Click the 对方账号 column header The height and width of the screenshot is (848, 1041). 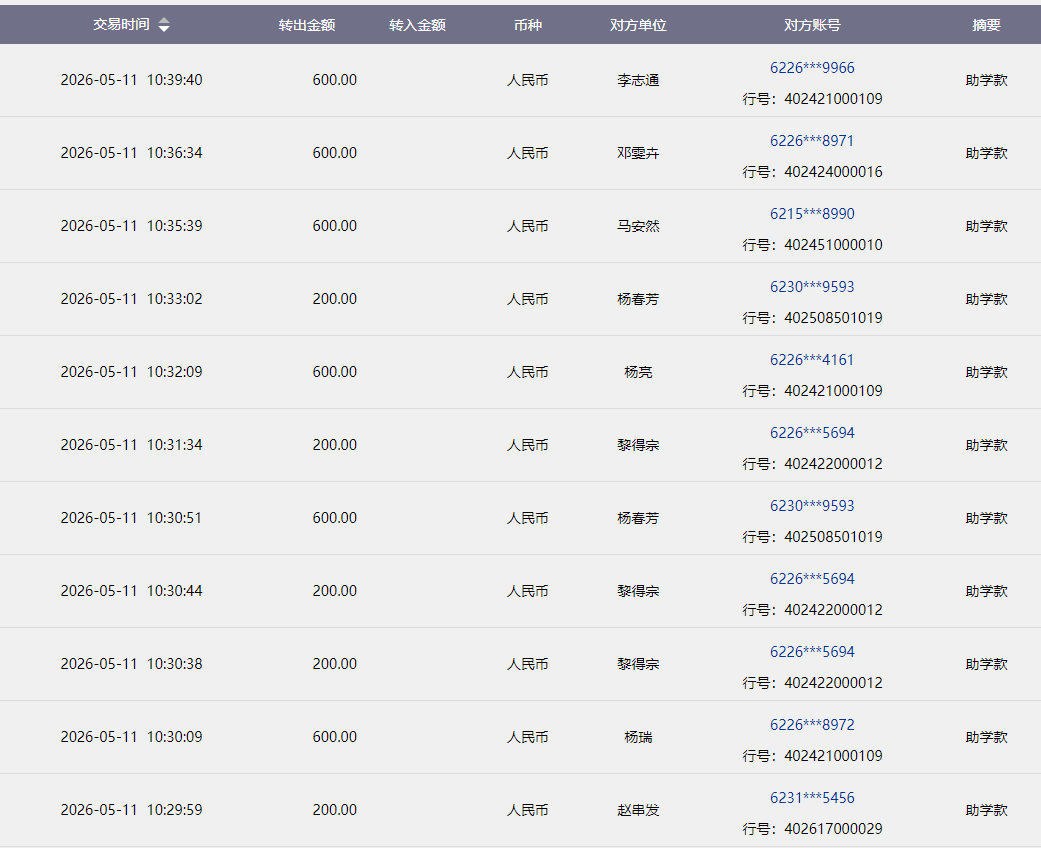coord(812,25)
